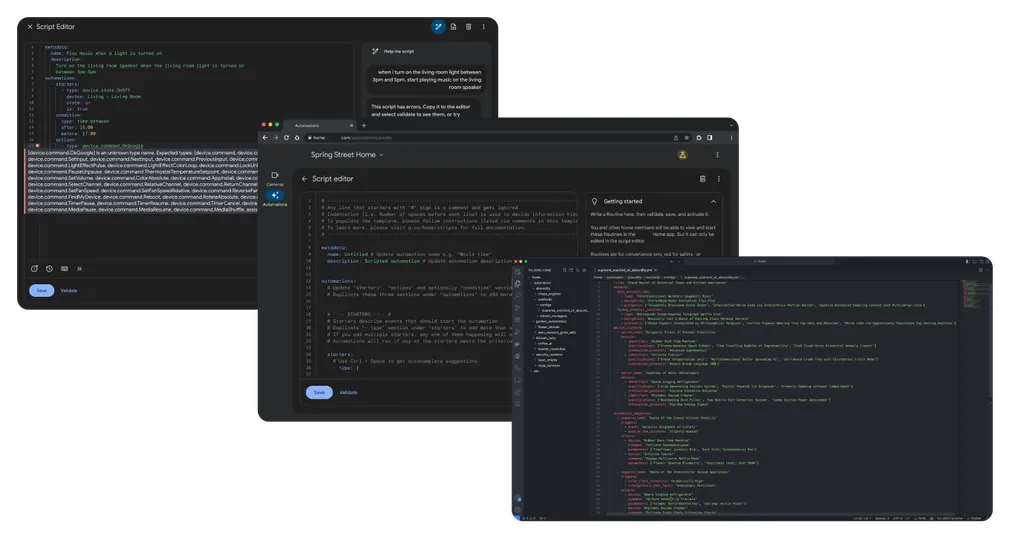Open the three-dot menu in top-left Script Editor
The height and width of the screenshot is (538, 1010).
click(484, 26)
